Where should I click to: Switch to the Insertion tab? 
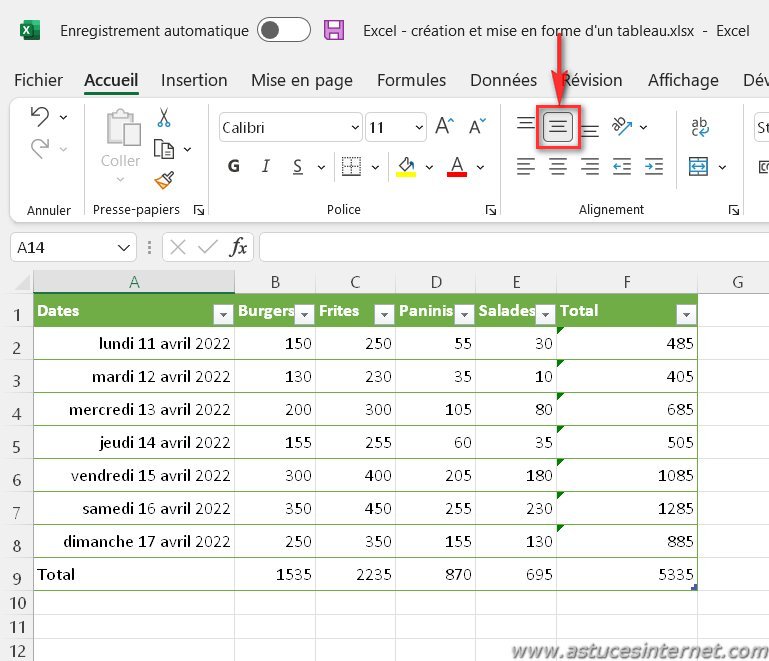[x=194, y=80]
